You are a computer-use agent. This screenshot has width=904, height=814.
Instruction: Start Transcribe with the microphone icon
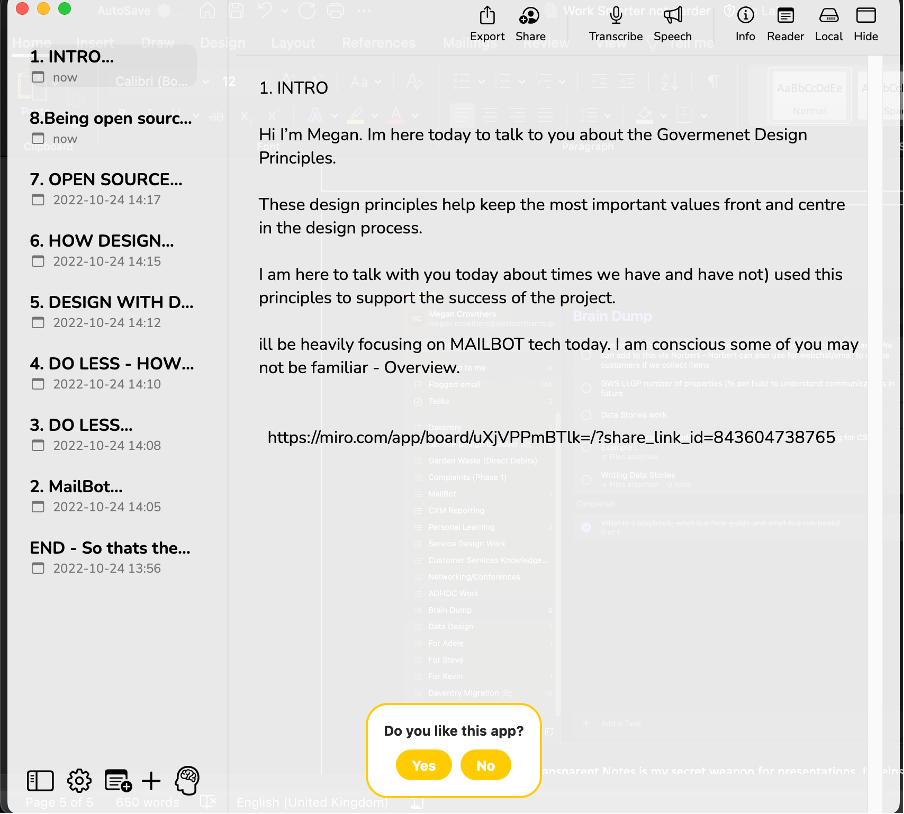pos(616,16)
